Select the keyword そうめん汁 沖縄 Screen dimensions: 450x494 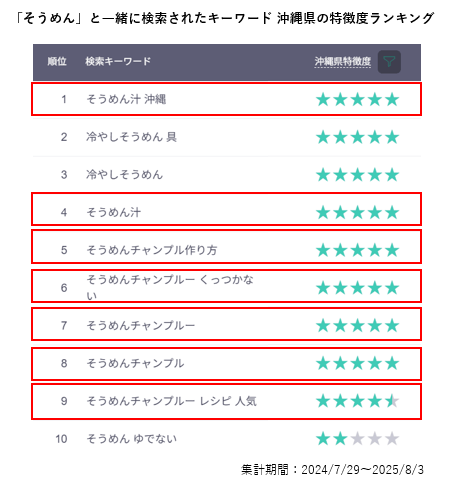[126, 99]
